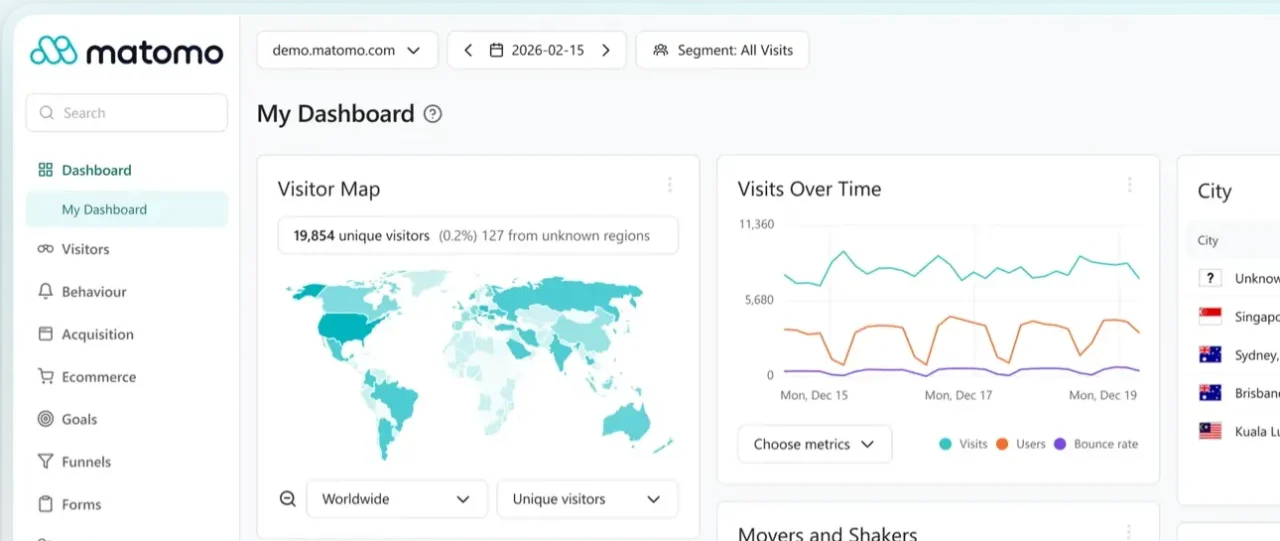
Task: Click into the Search input field
Action: coord(127,113)
